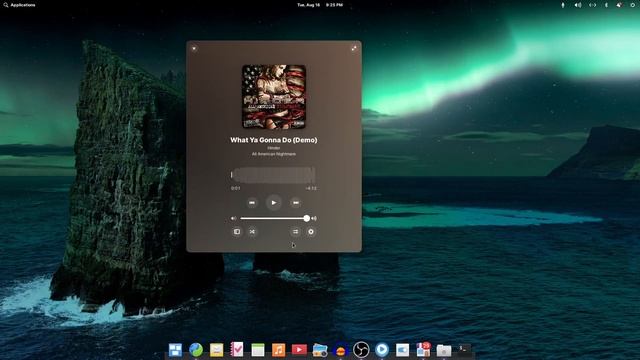Screen dimensions: 640x360
Task: Toggle the repeat mode button
Action: coord(295,232)
